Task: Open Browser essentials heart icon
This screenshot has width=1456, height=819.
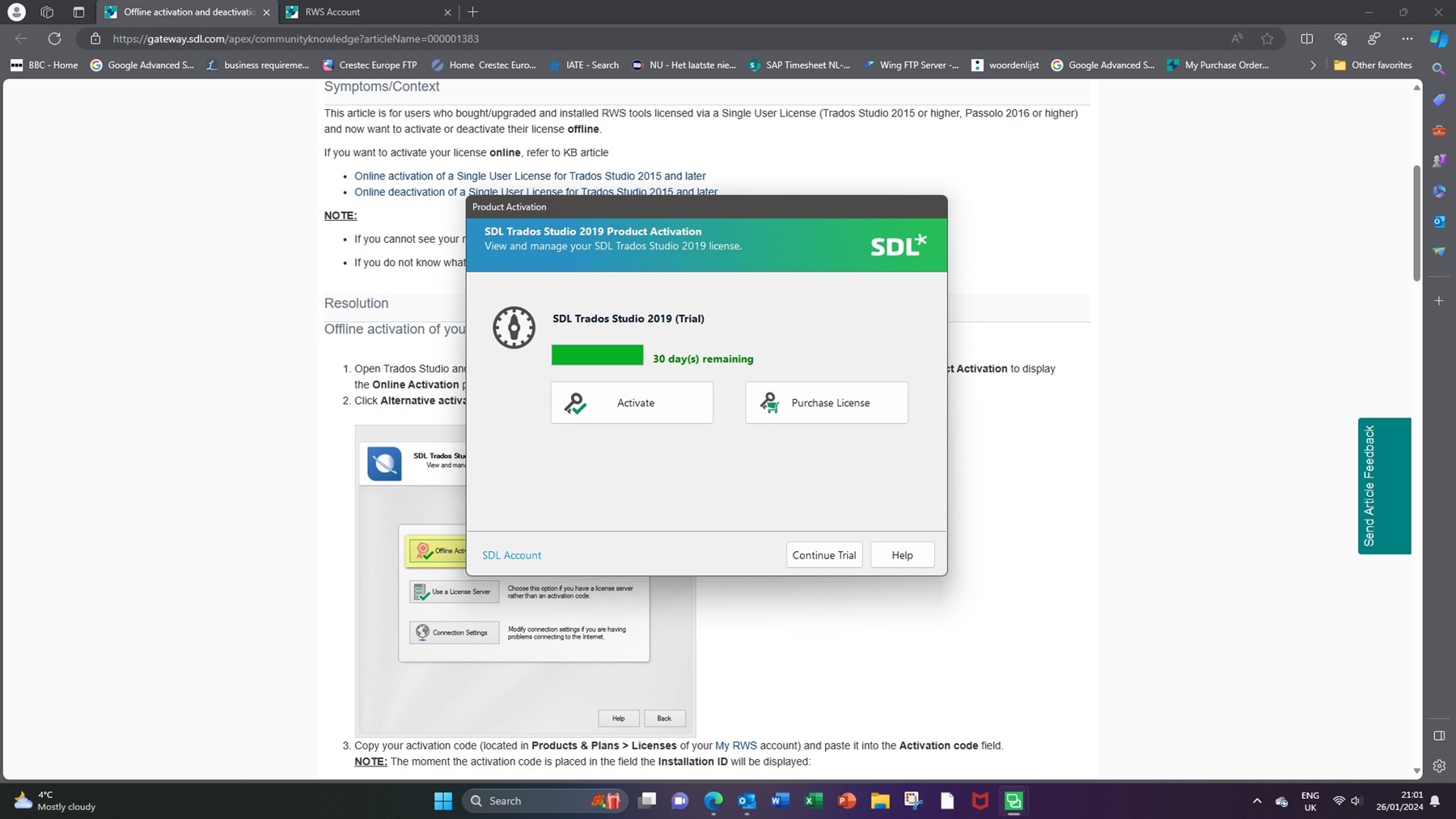Action: (1340, 39)
